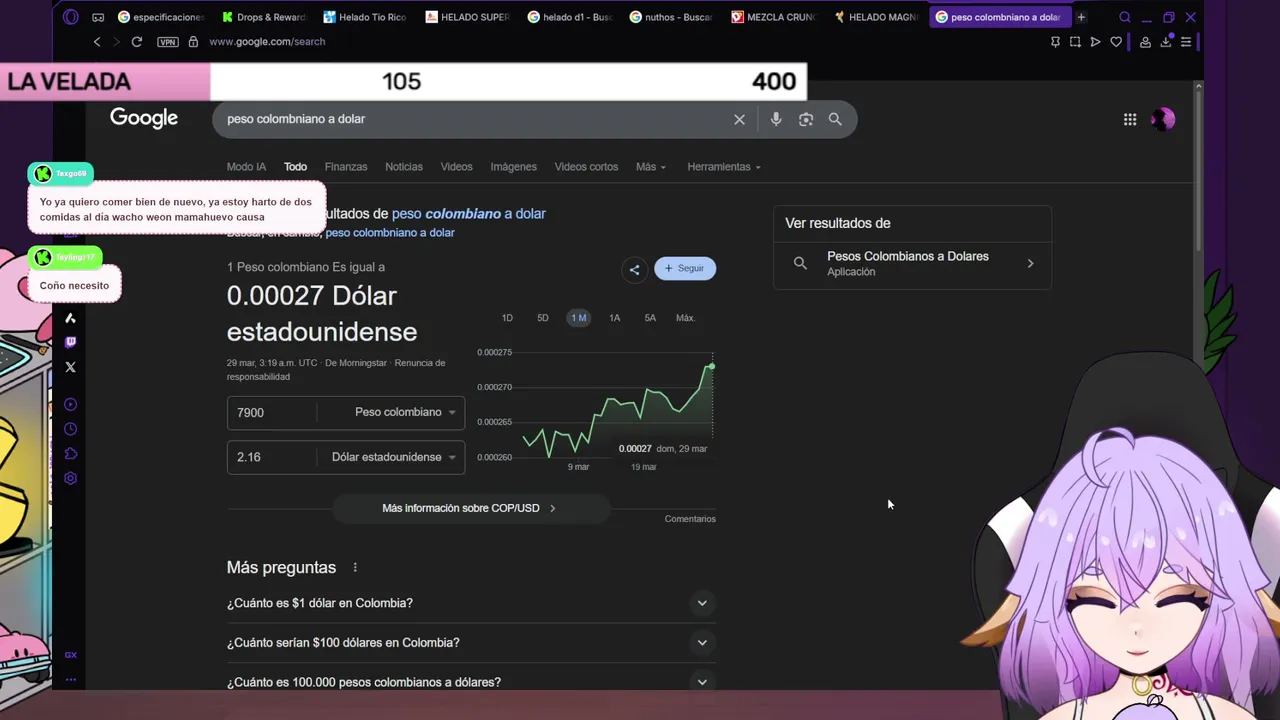
Task: Search by image camera lens icon
Action: 806,119
